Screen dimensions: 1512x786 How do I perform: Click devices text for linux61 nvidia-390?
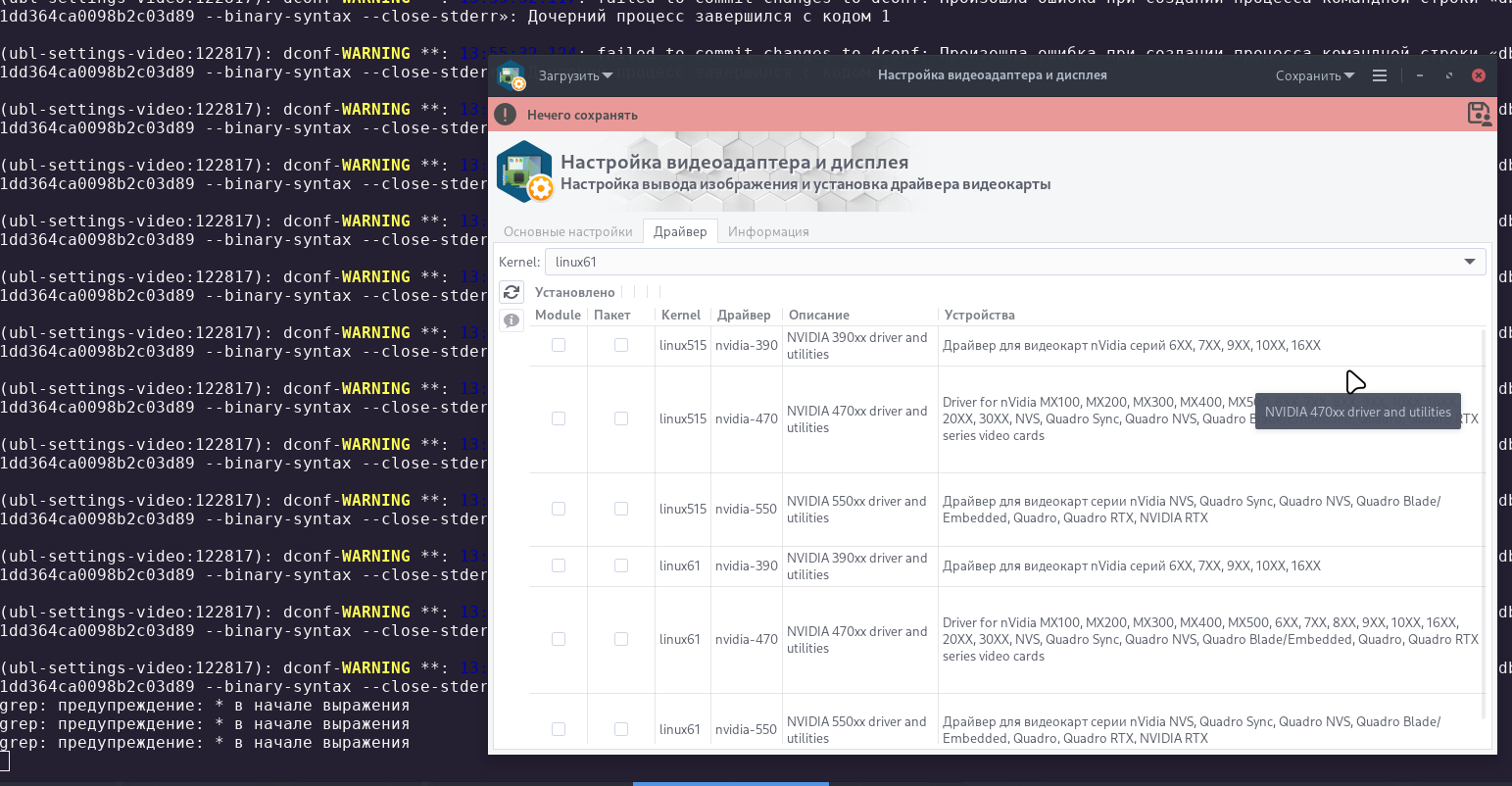[1132, 565]
